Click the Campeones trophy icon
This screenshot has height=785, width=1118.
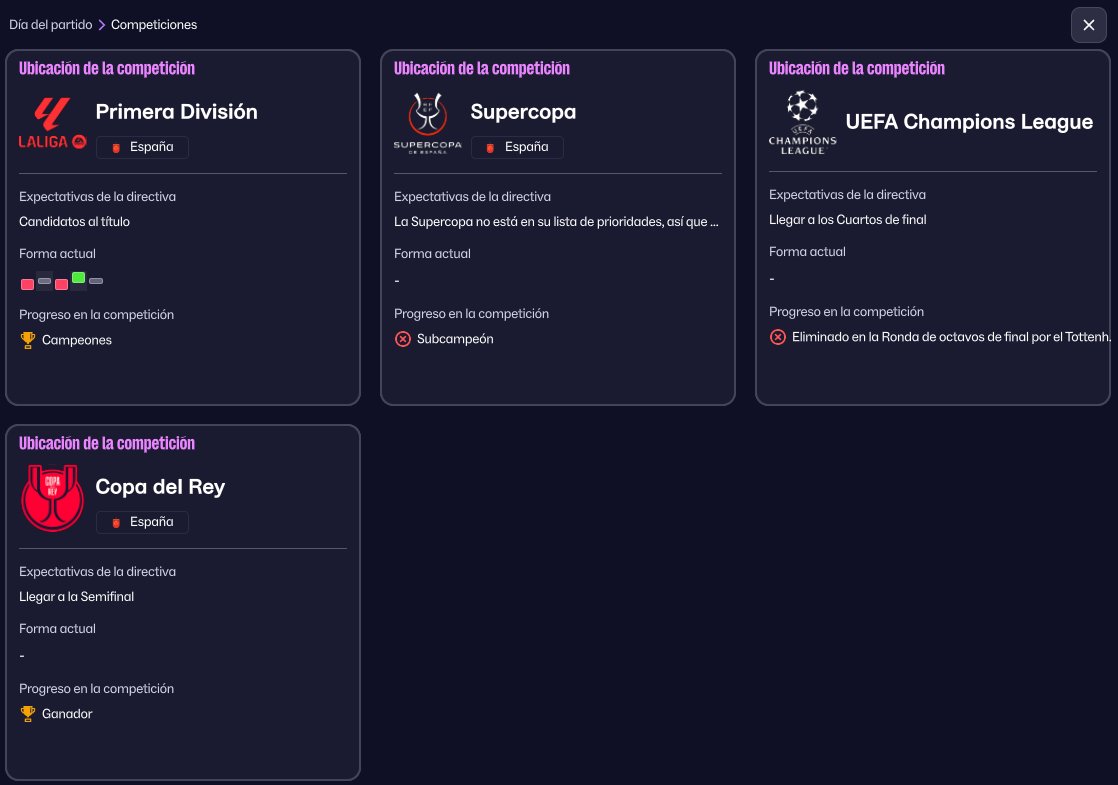coord(27,340)
